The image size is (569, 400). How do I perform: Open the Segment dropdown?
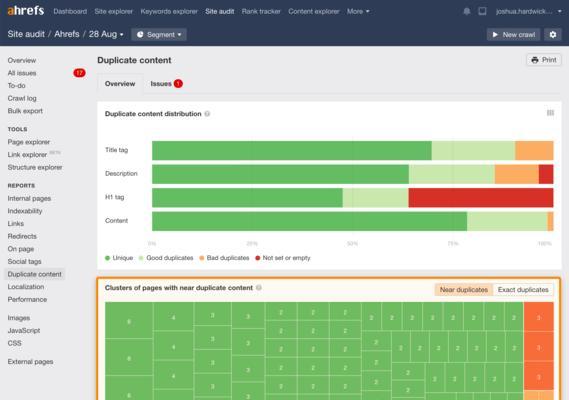(x=159, y=34)
